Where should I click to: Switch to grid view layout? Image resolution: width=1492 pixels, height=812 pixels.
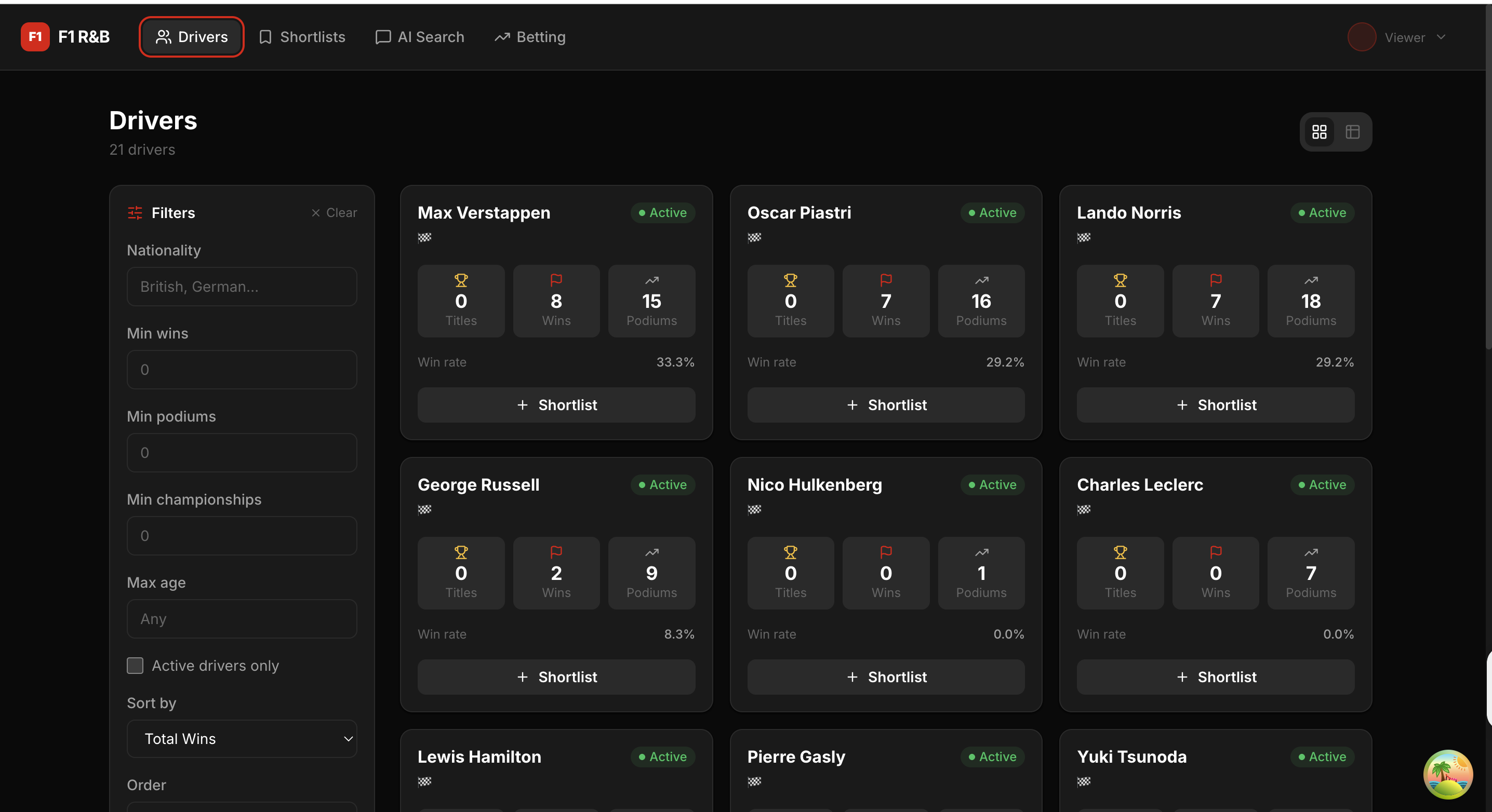click(x=1319, y=132)
